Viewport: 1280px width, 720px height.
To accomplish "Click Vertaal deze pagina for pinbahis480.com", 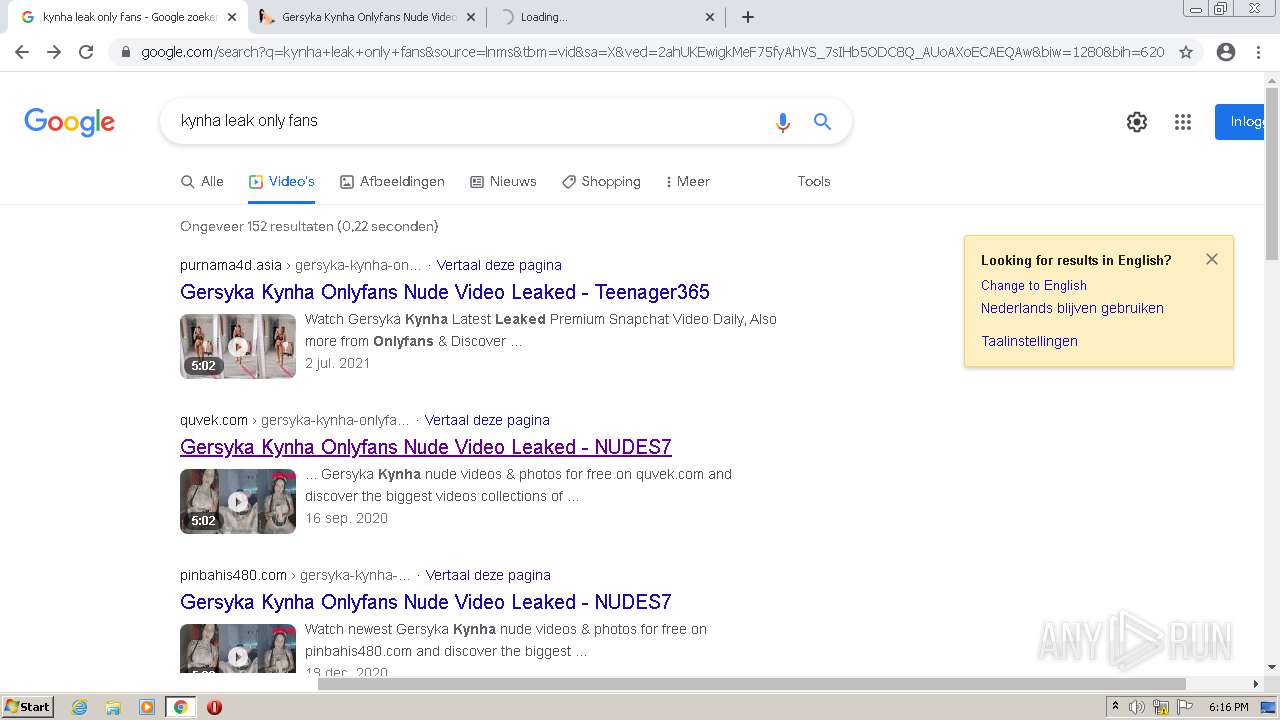I will (x=488, y=576).
